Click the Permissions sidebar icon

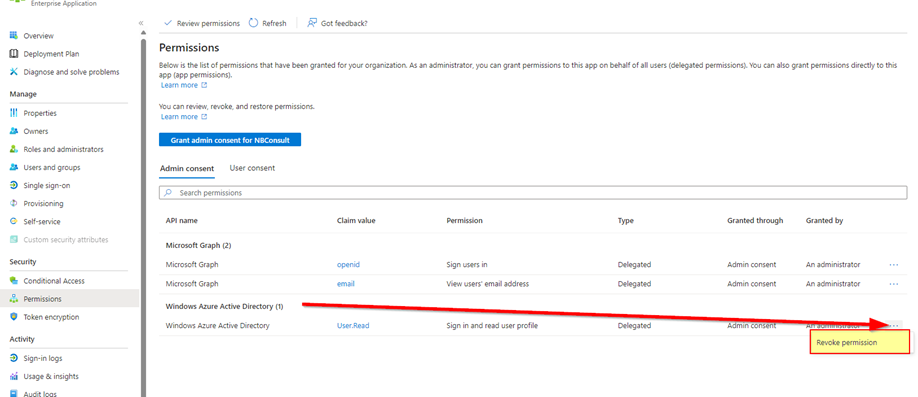14,299
